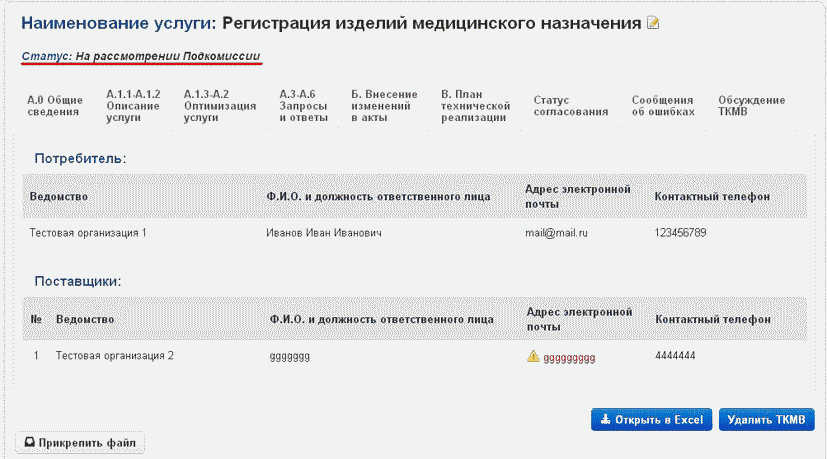Switch to Статус согласования tab
The image size is (827, 459).
click(571, 106)
